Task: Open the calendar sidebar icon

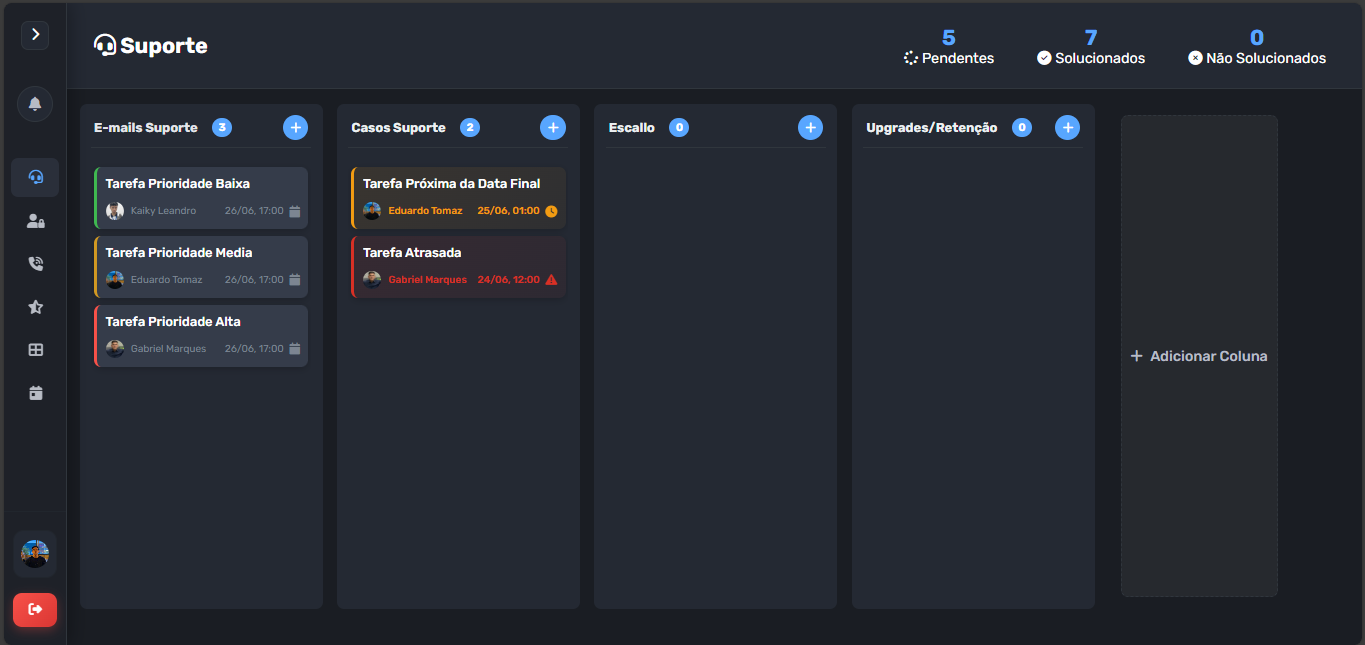Action: (35, 393)
